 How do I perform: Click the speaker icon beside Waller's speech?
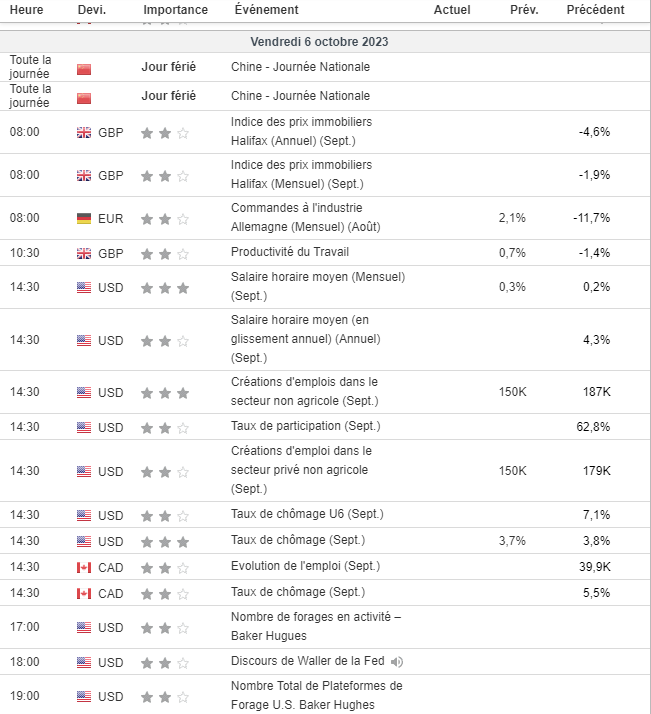397,662
